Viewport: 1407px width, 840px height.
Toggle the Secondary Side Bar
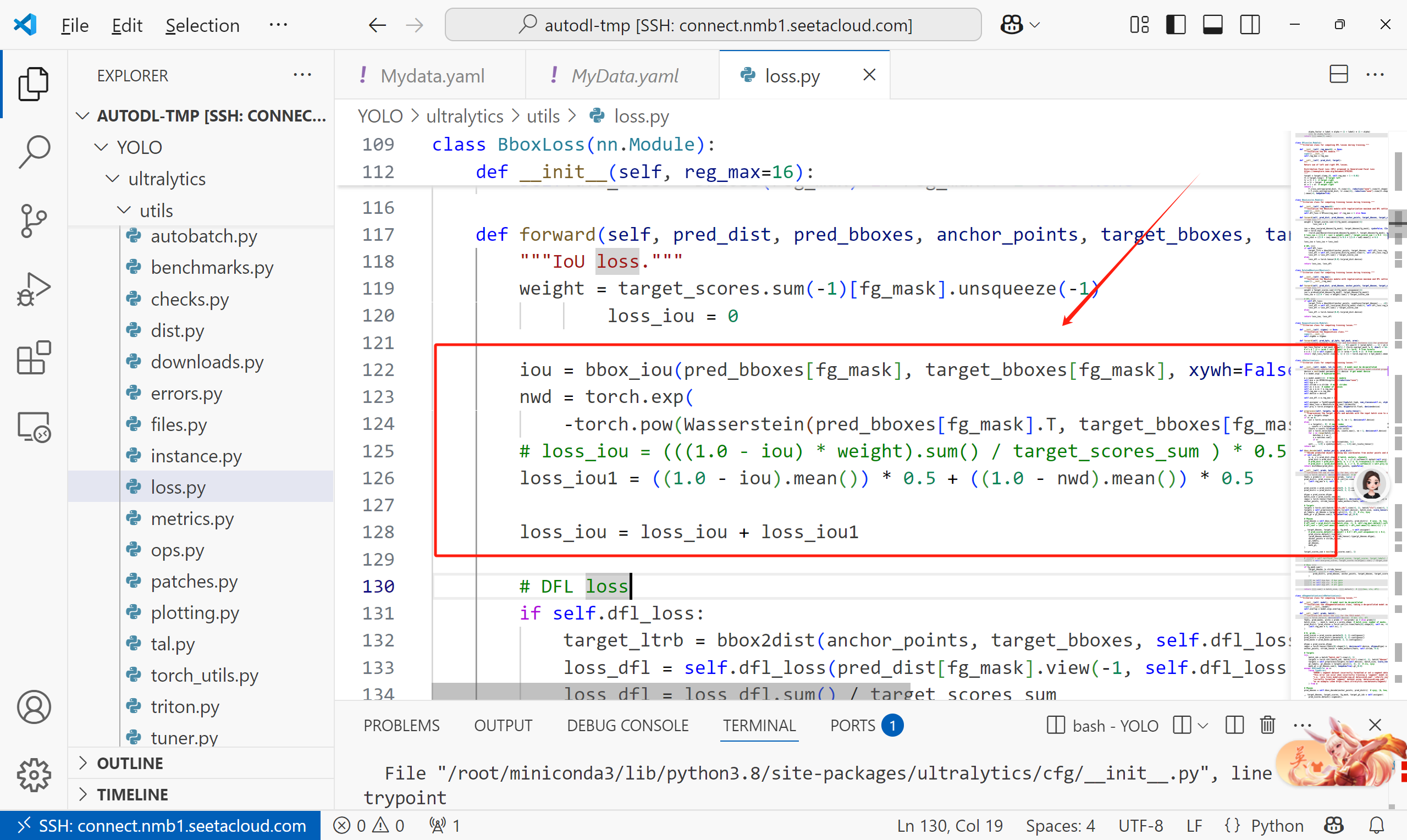(x=1250, y=25)
